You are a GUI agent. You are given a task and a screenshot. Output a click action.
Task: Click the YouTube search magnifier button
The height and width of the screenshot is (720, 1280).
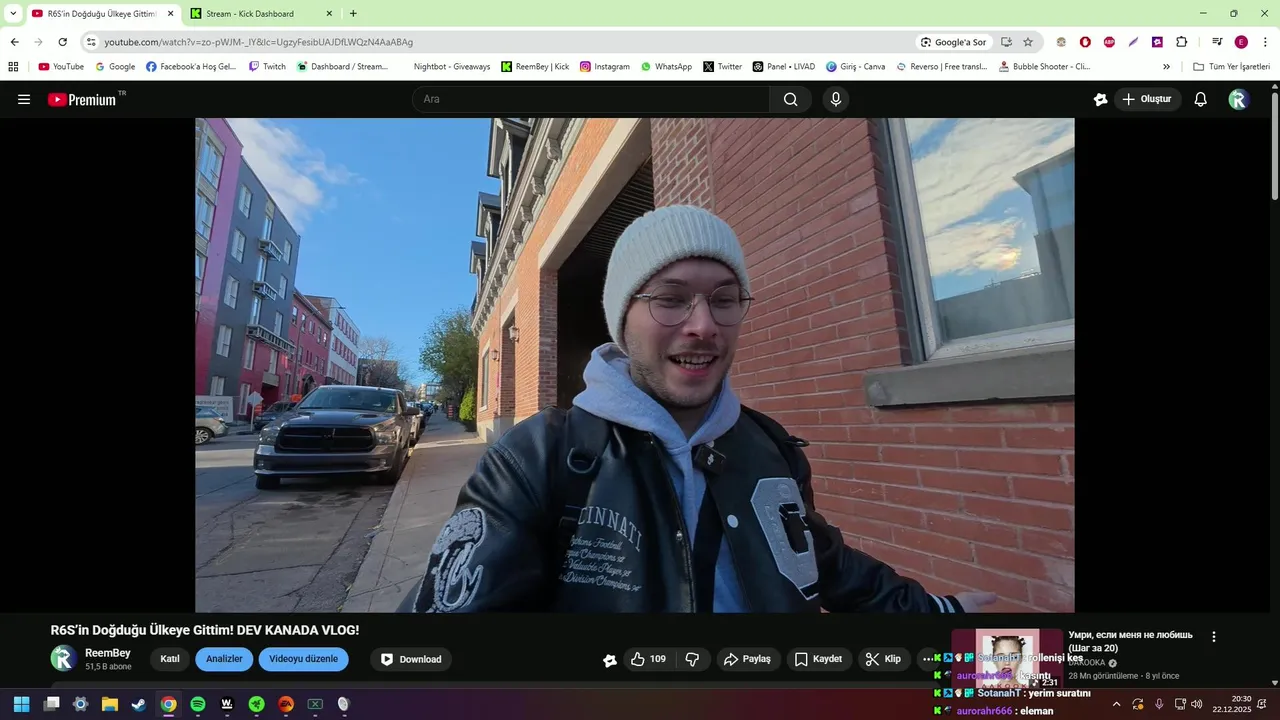click(x=790, y=99)
